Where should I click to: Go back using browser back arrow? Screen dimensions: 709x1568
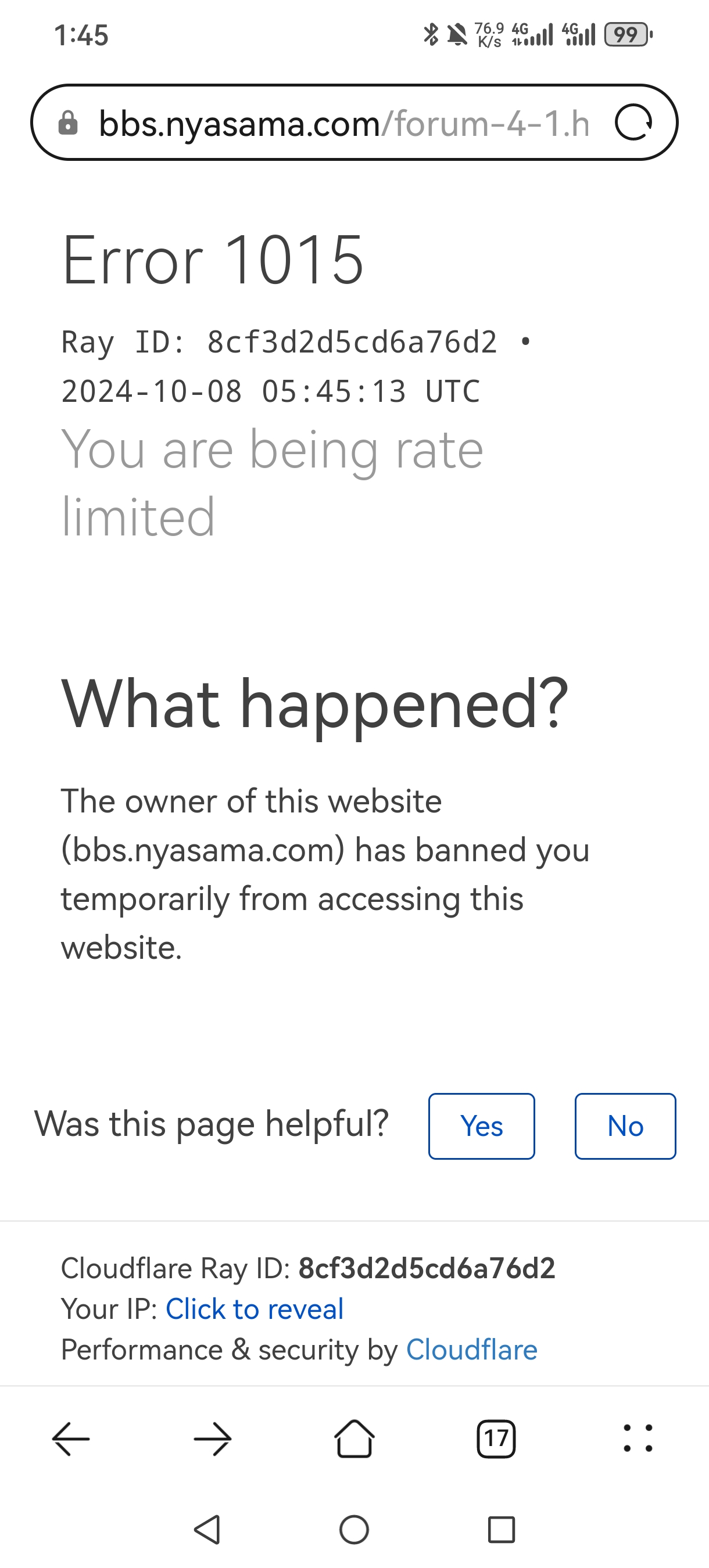71,1439
